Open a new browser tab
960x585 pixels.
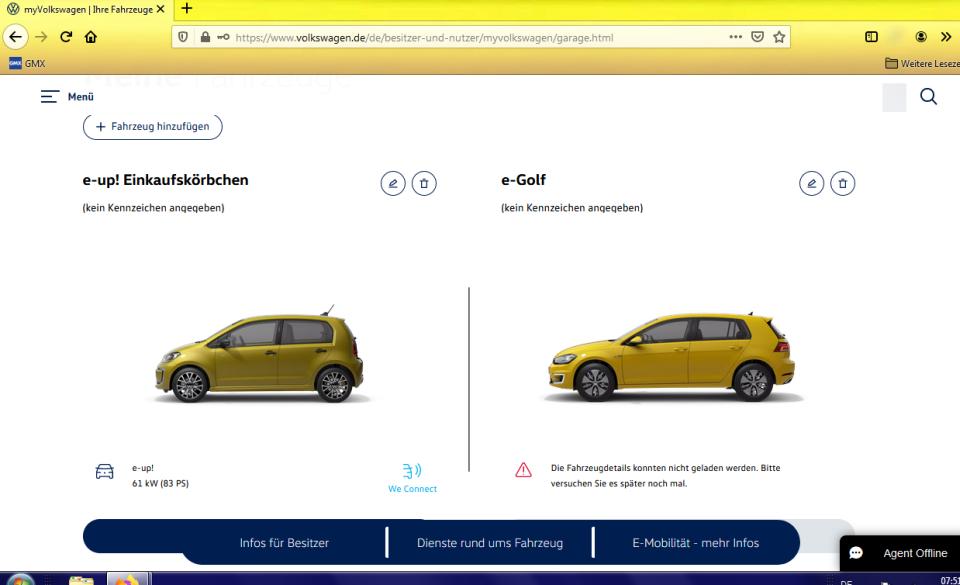click(x=187, y=9)
